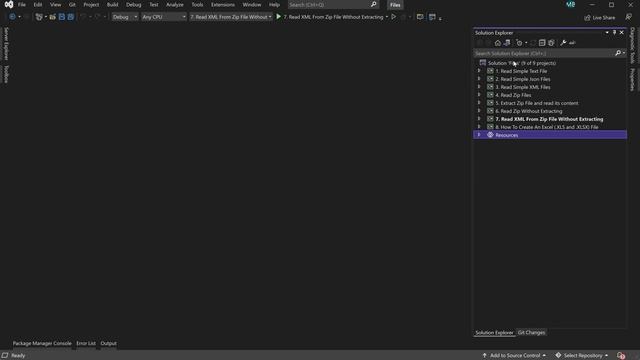Open the Extensions menu

[x=223, y=4]
